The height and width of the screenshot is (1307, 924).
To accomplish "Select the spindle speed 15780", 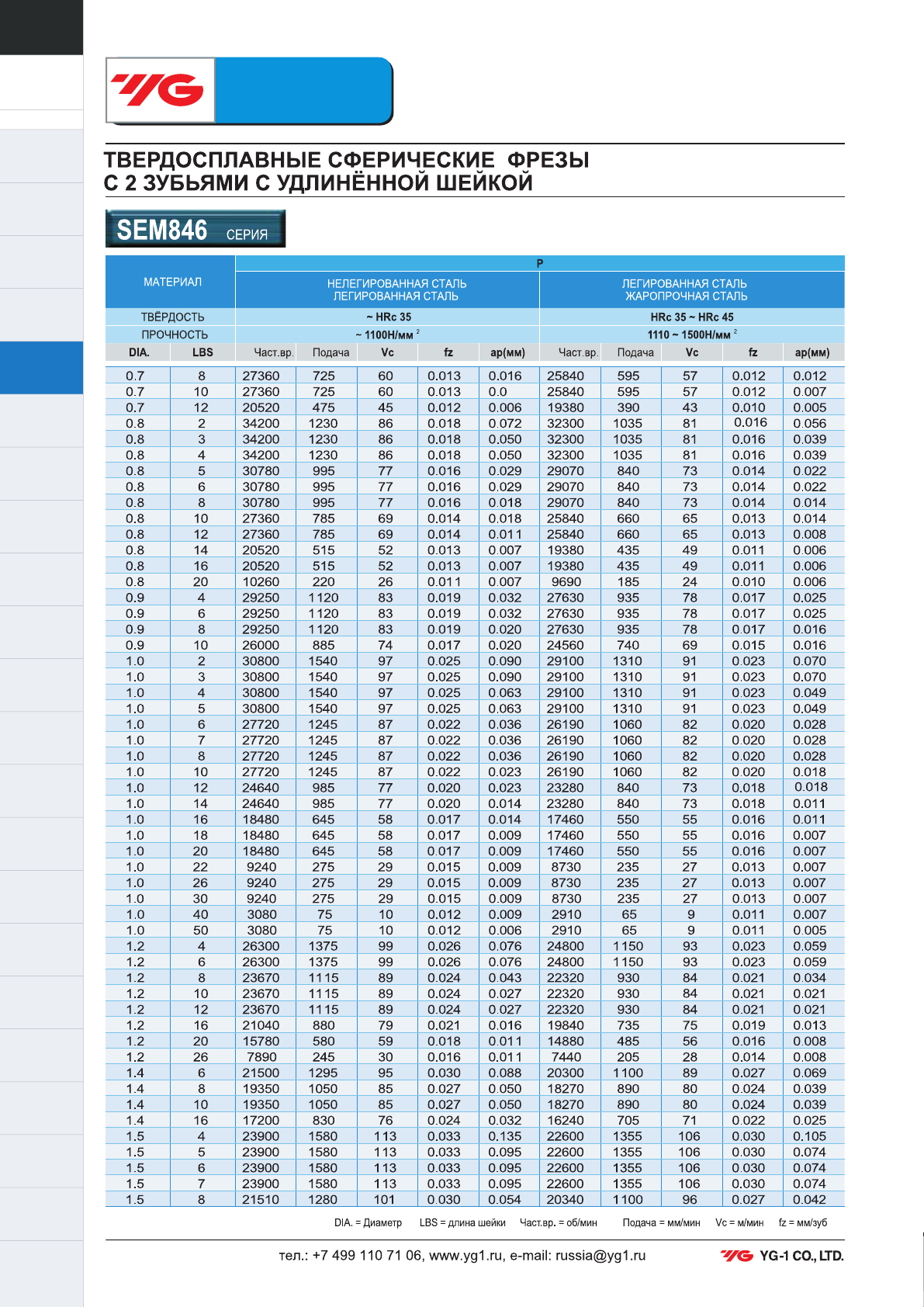I will click(x=261, y=1042).
